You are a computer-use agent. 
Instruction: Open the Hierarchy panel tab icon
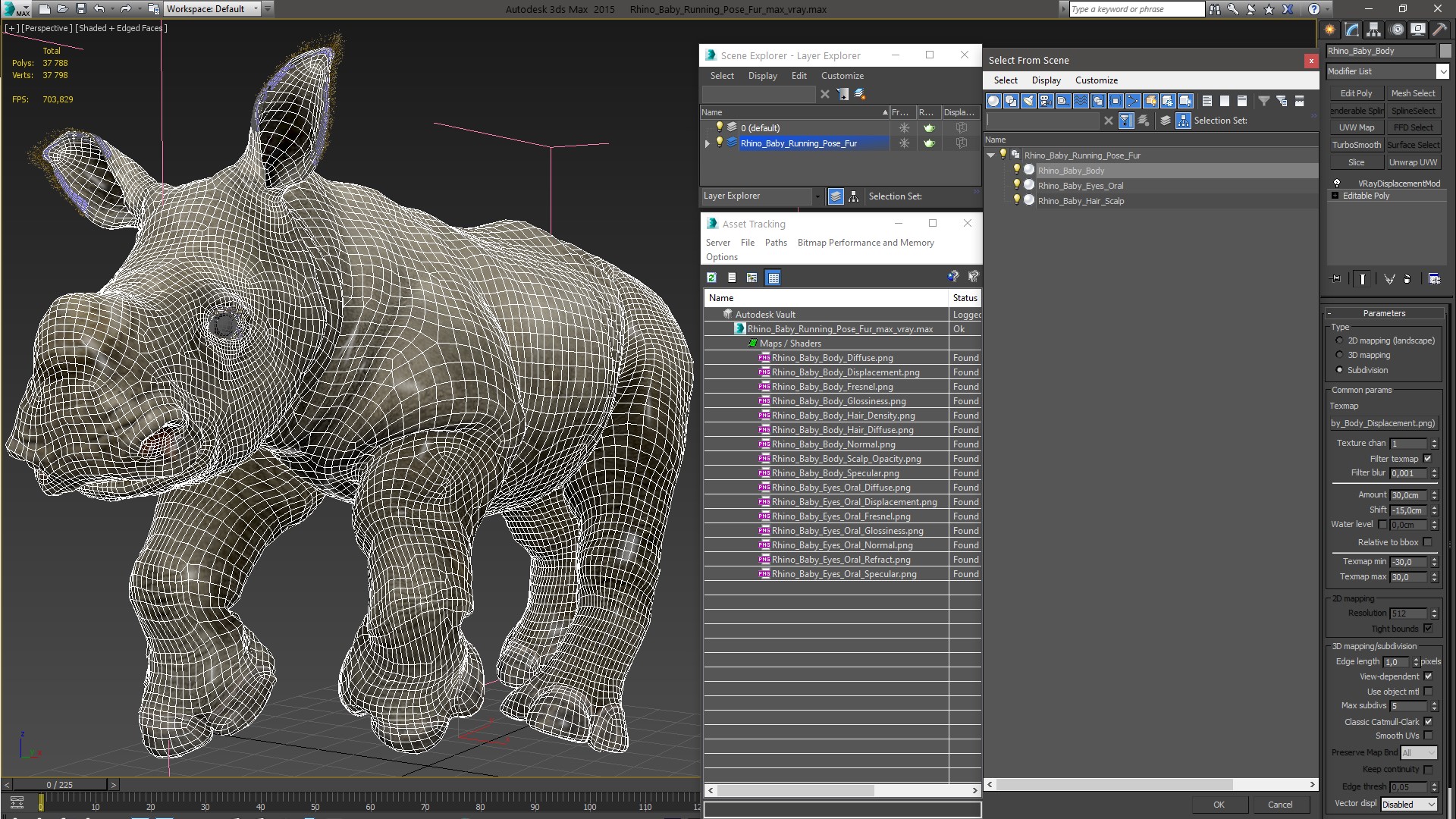pos(1373,30)
